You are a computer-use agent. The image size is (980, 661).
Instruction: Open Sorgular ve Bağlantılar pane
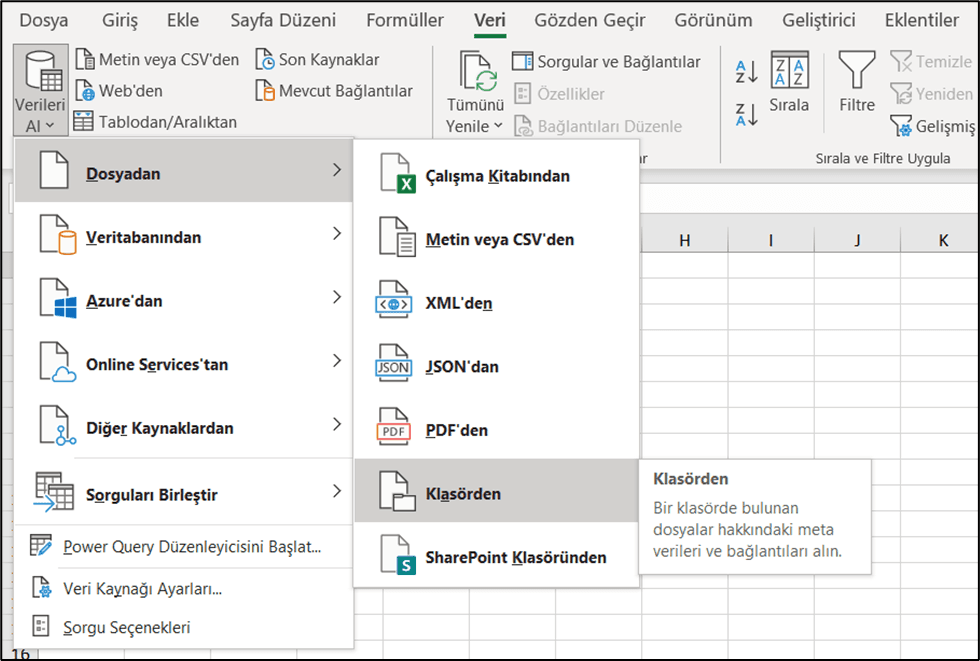606,62
